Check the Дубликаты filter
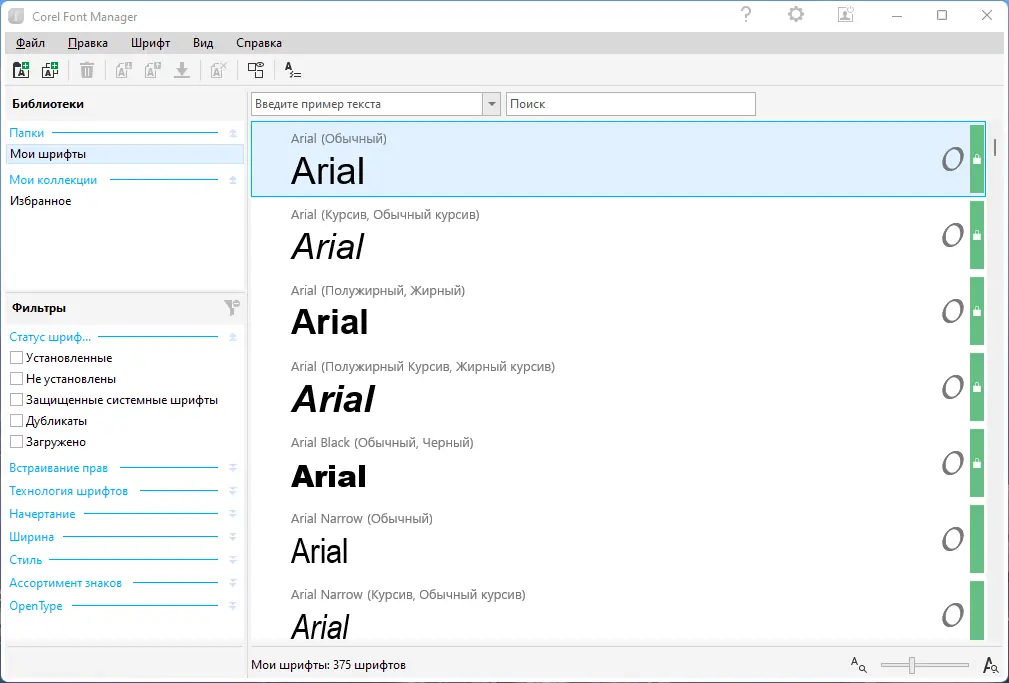 16,420
